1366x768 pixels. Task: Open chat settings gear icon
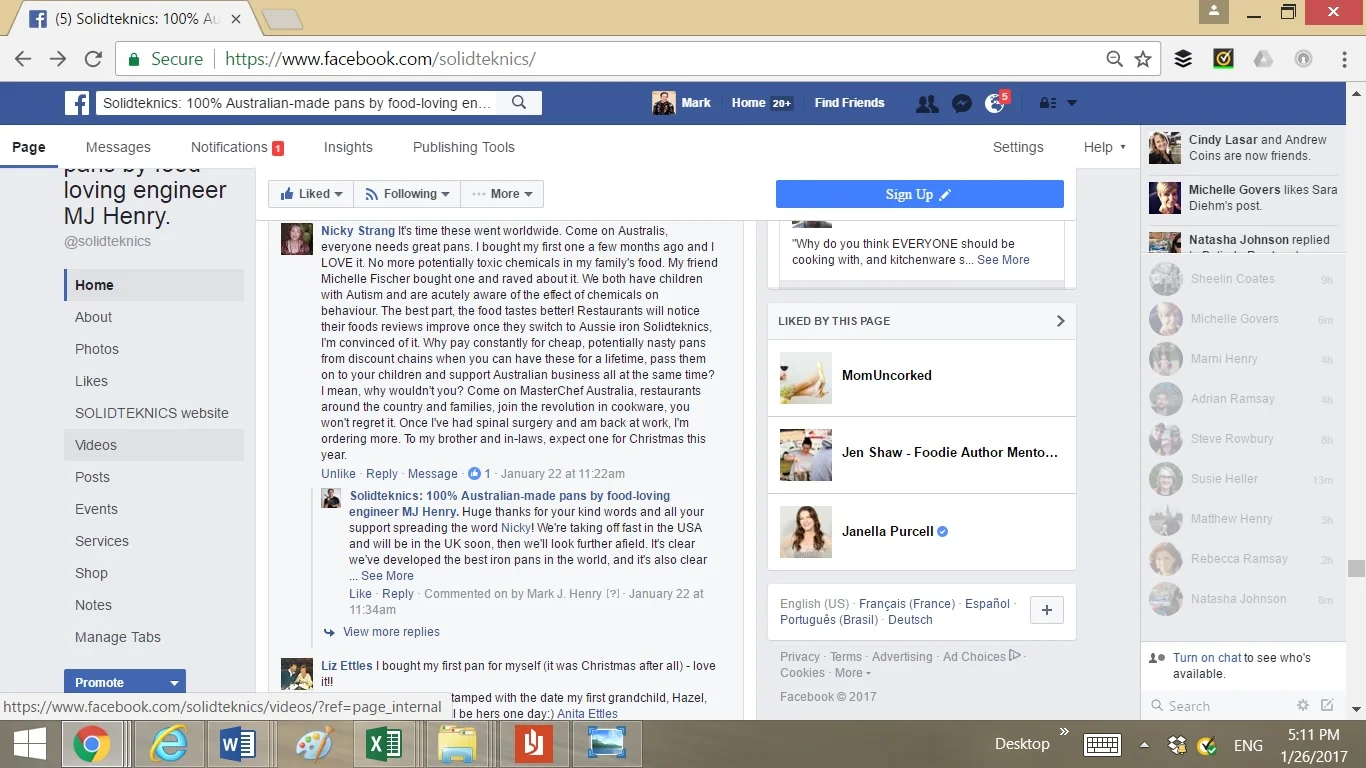[1302, 705]
